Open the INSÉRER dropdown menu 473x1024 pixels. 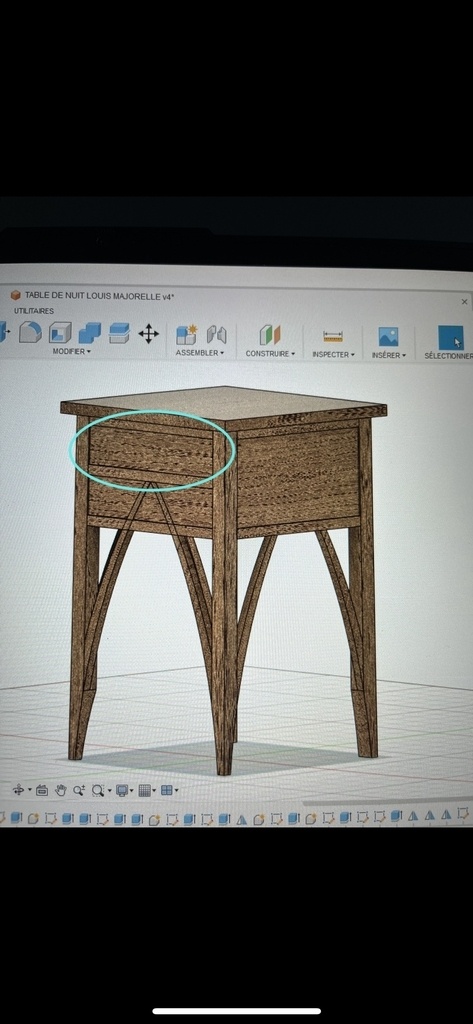pos(389,355)
